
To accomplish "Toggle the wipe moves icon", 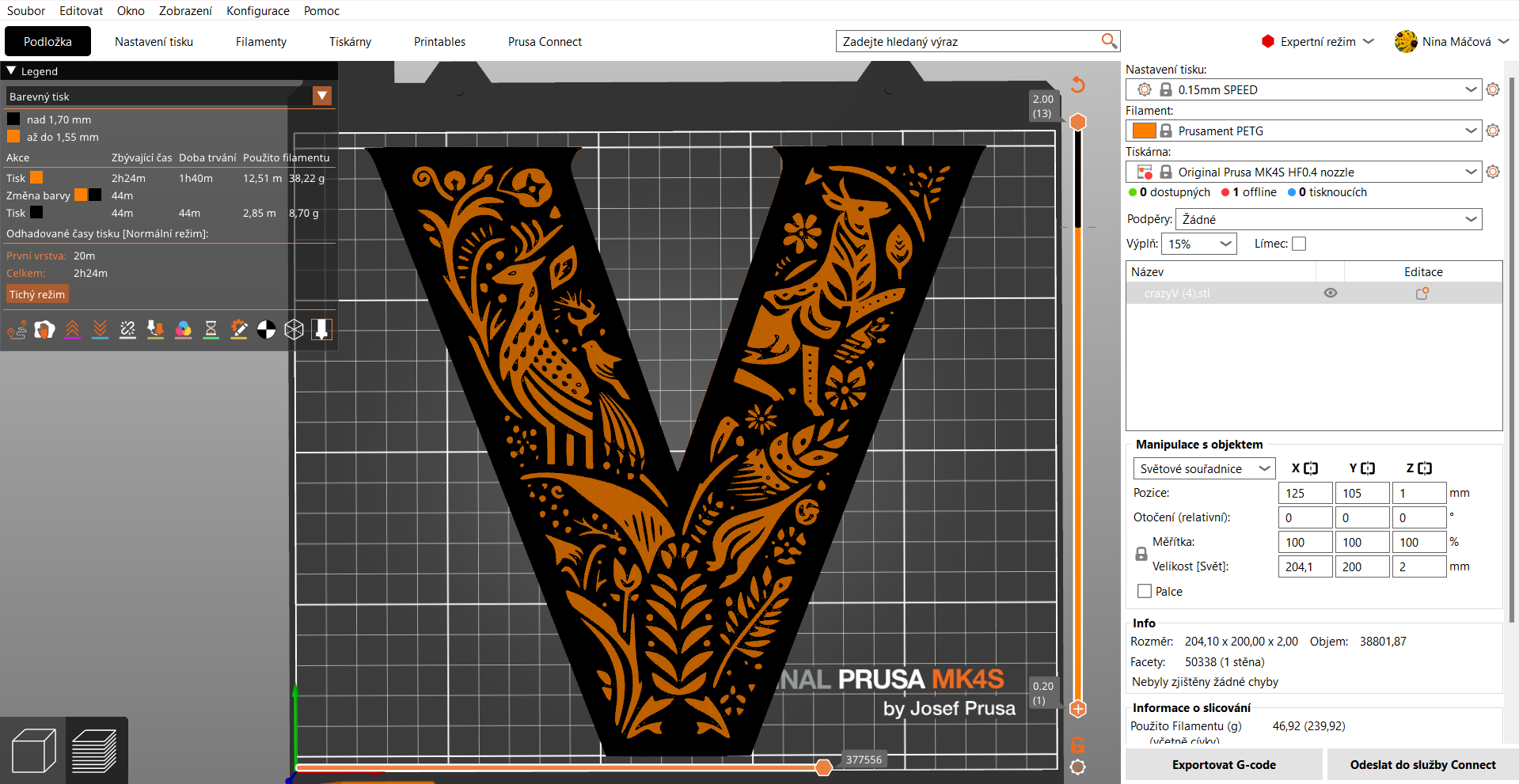I will click(44, 329).
